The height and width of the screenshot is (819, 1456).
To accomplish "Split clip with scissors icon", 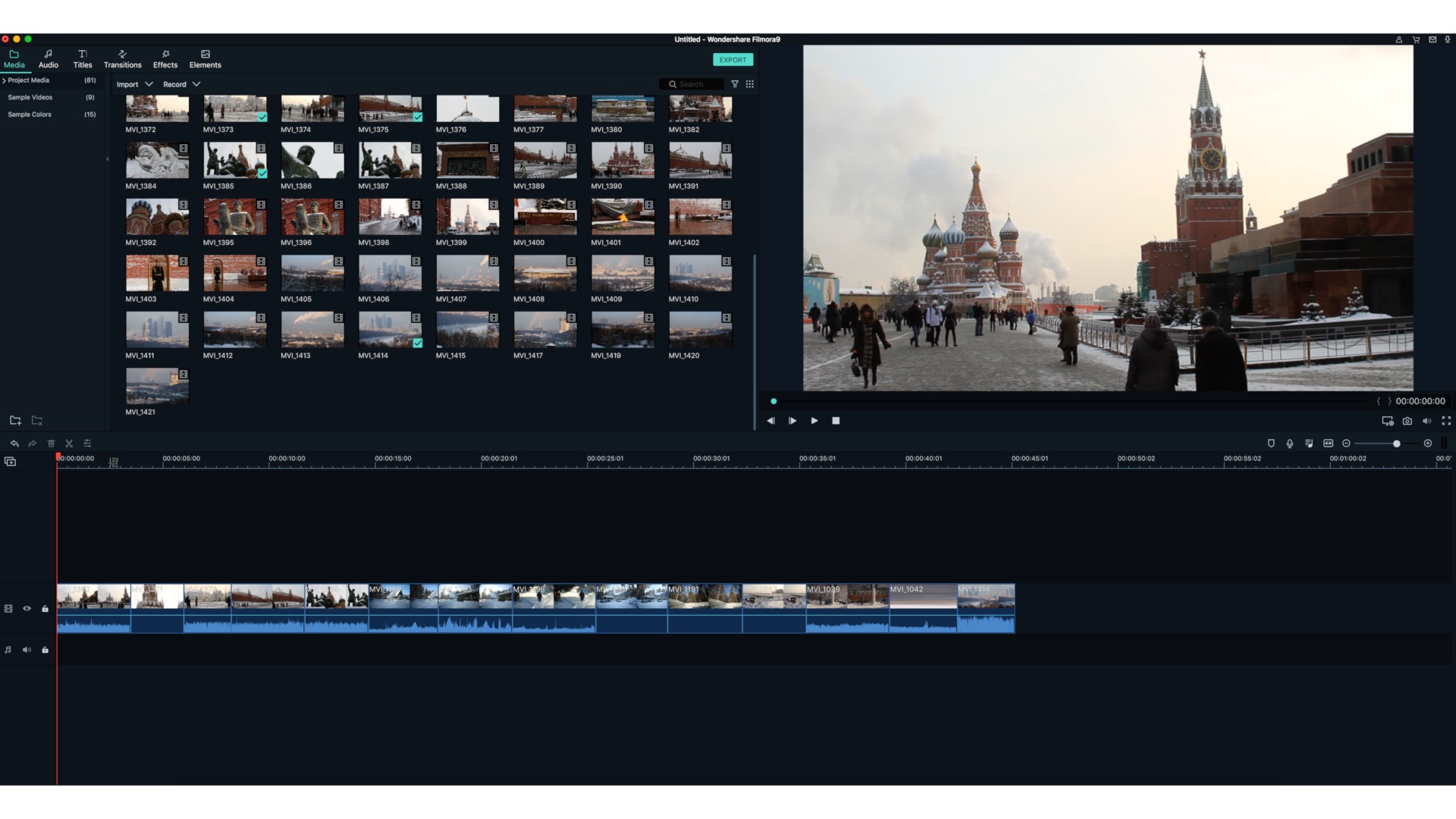I will point(69,444).
